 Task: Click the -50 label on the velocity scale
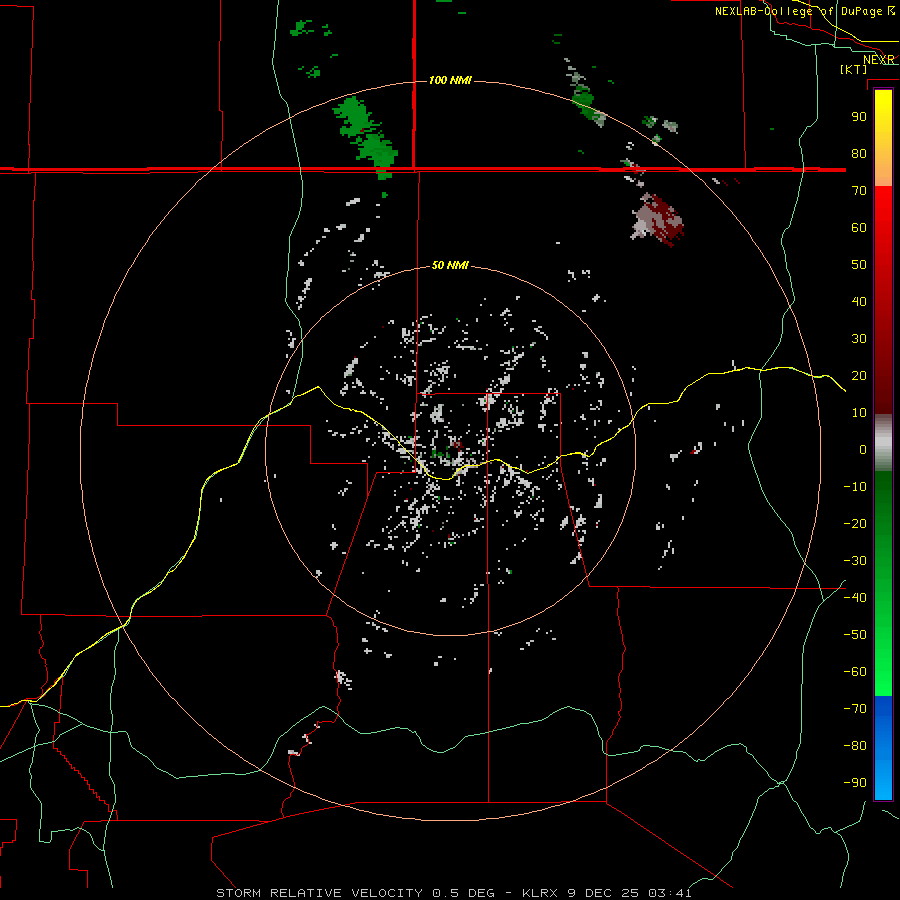(x=855, y=635)
